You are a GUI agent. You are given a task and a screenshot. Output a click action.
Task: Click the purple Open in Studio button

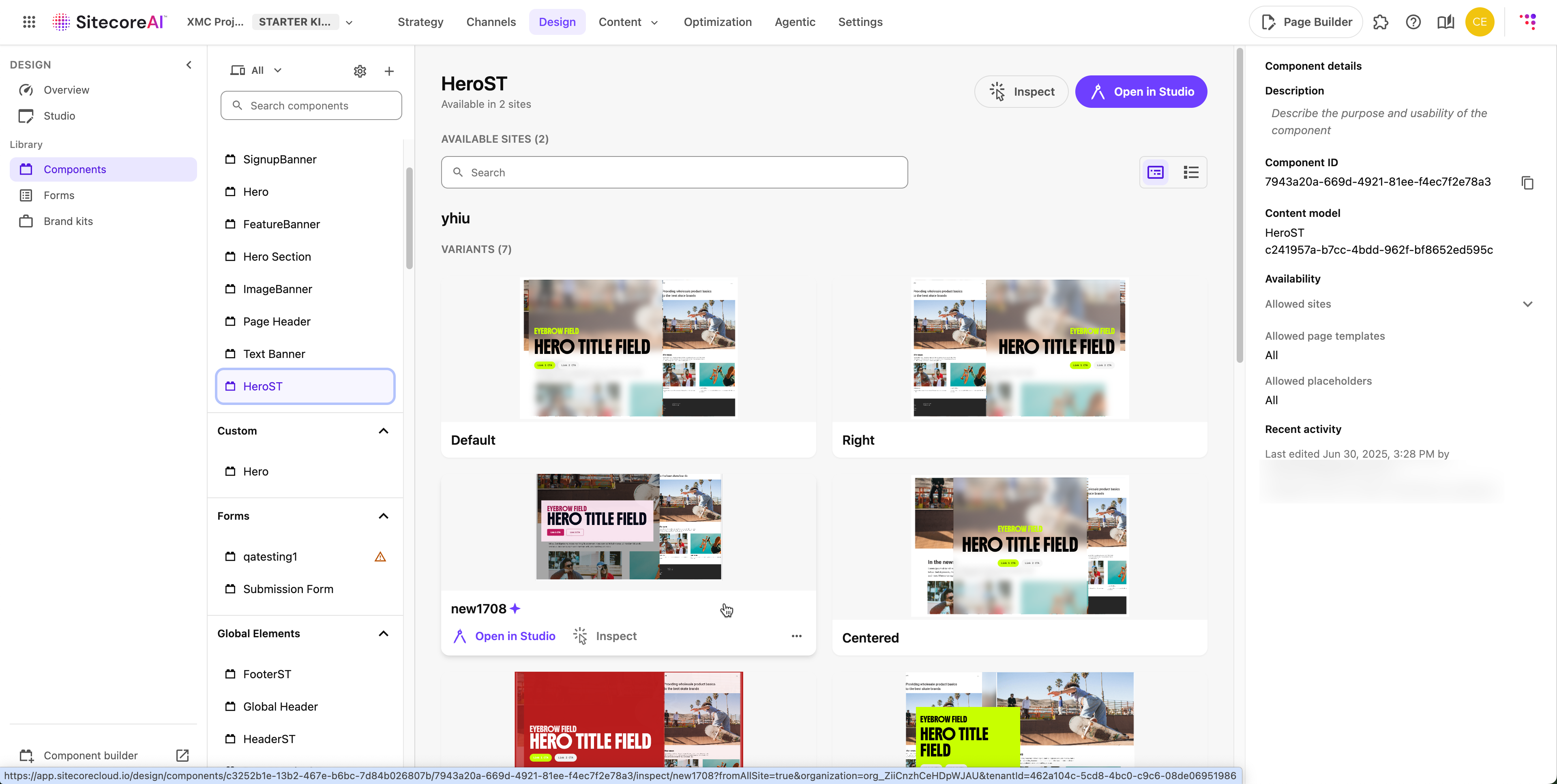1141,92
